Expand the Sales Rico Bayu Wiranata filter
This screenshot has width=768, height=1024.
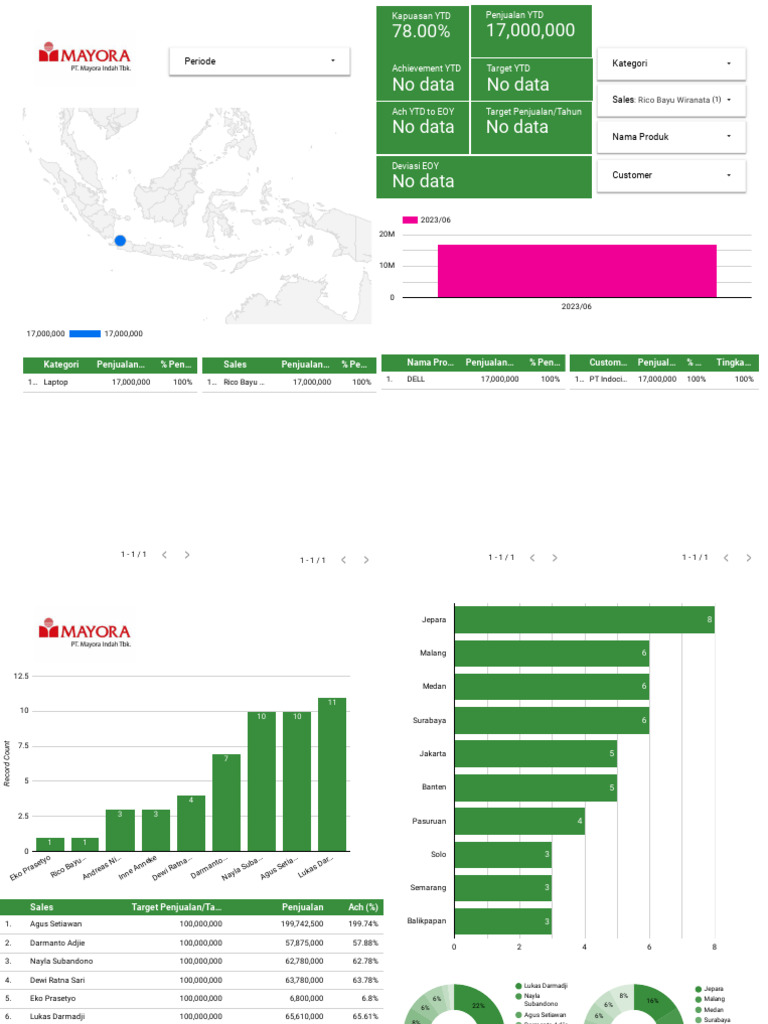pyautogui.click(x=671, y=100)
